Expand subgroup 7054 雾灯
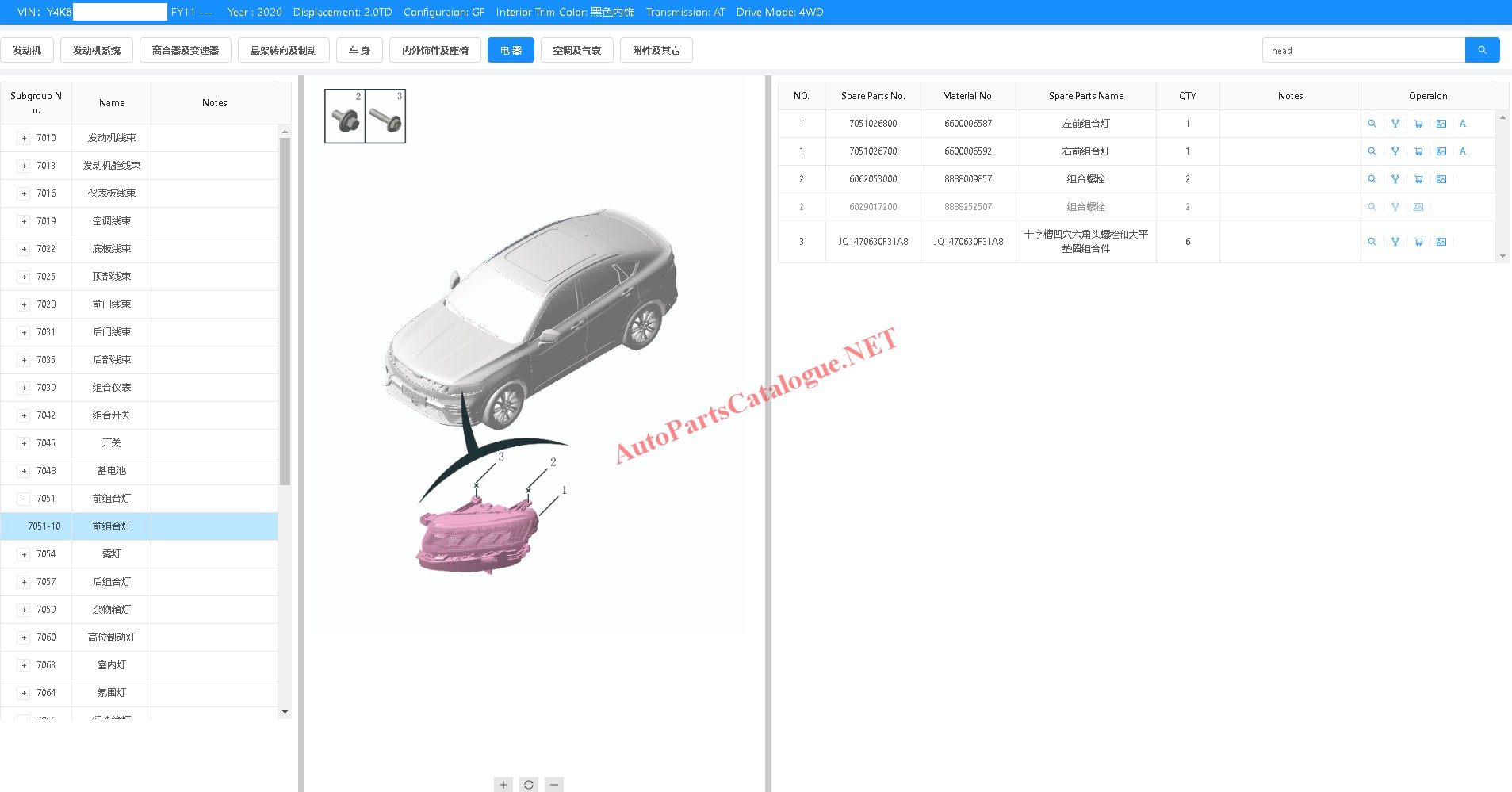This screenshot has width=1512, height=792. 24,554
